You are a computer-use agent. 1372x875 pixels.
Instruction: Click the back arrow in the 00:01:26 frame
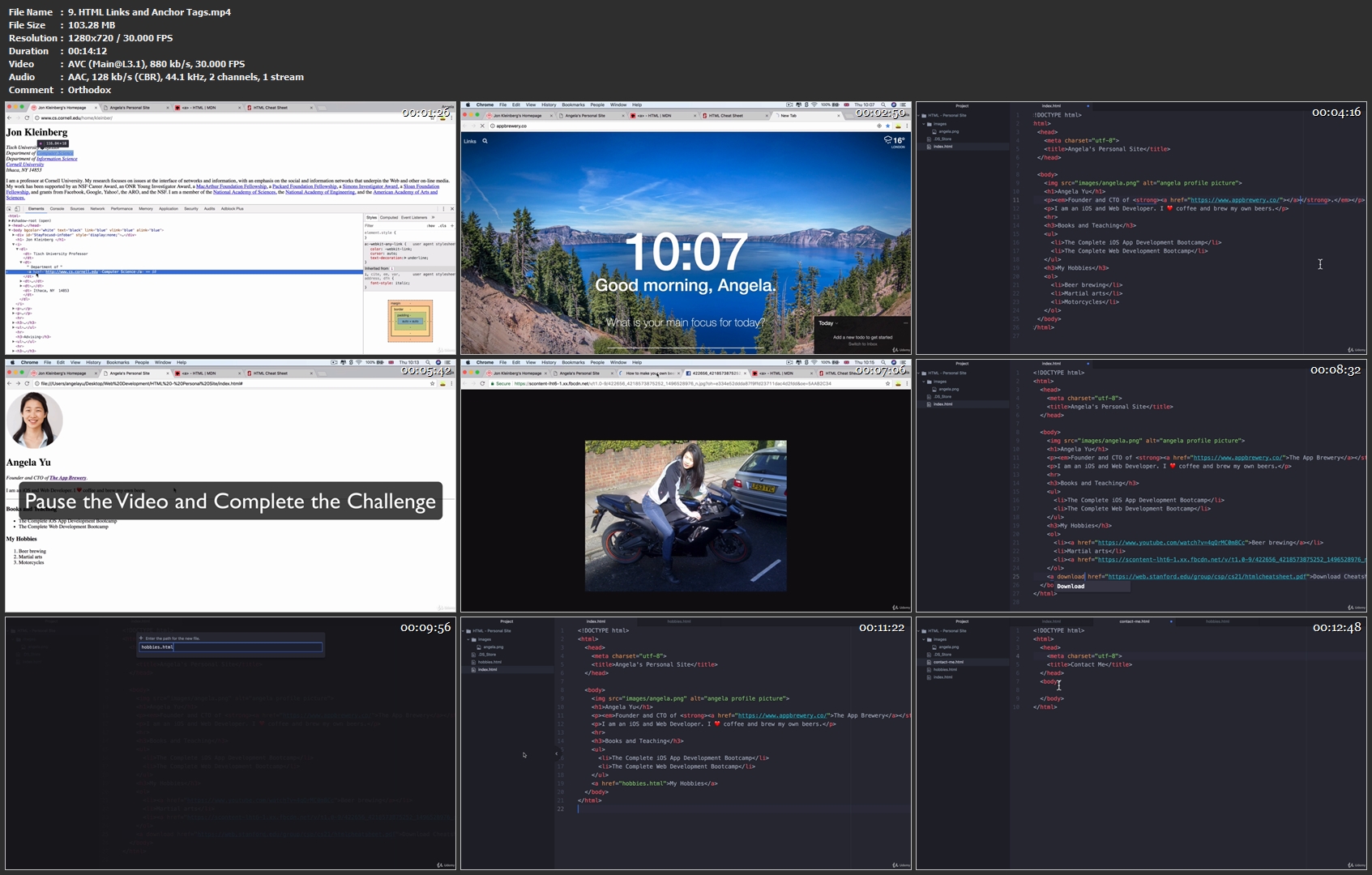pyautogui.click(x=11, y=118)
